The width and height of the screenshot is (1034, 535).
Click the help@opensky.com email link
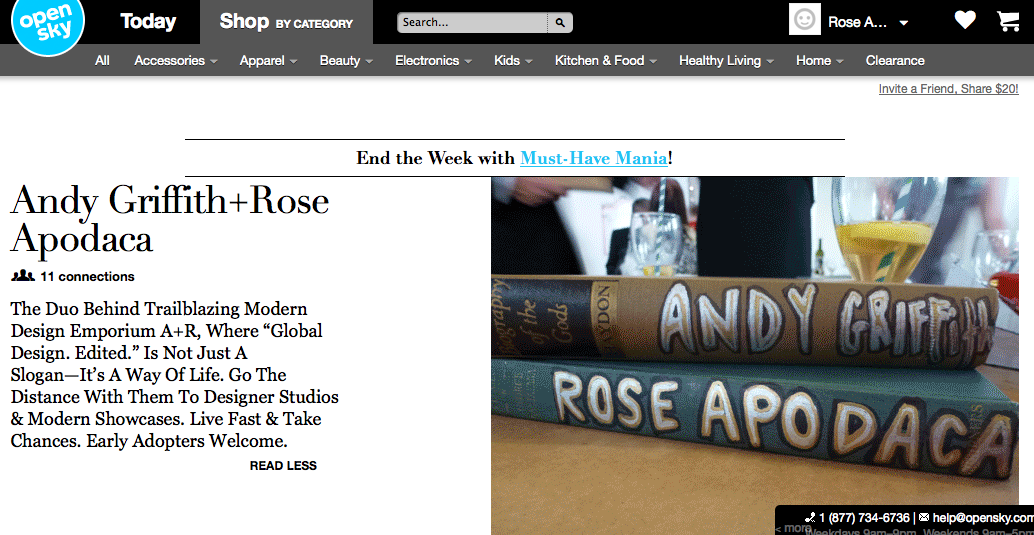tap(983, 518)
